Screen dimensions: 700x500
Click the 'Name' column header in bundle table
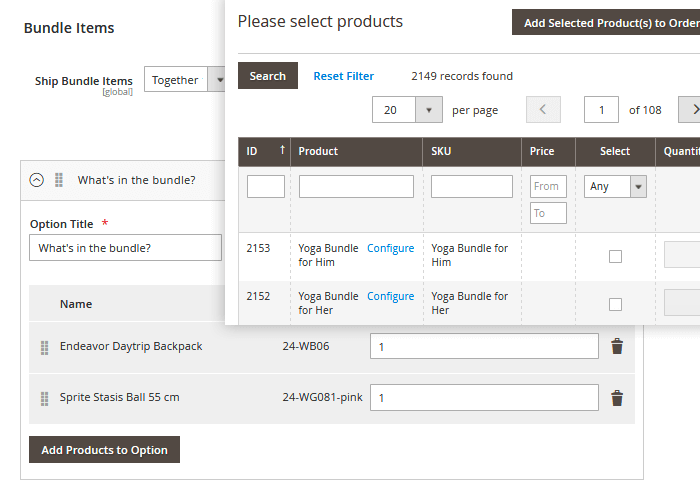pos(76,304)
